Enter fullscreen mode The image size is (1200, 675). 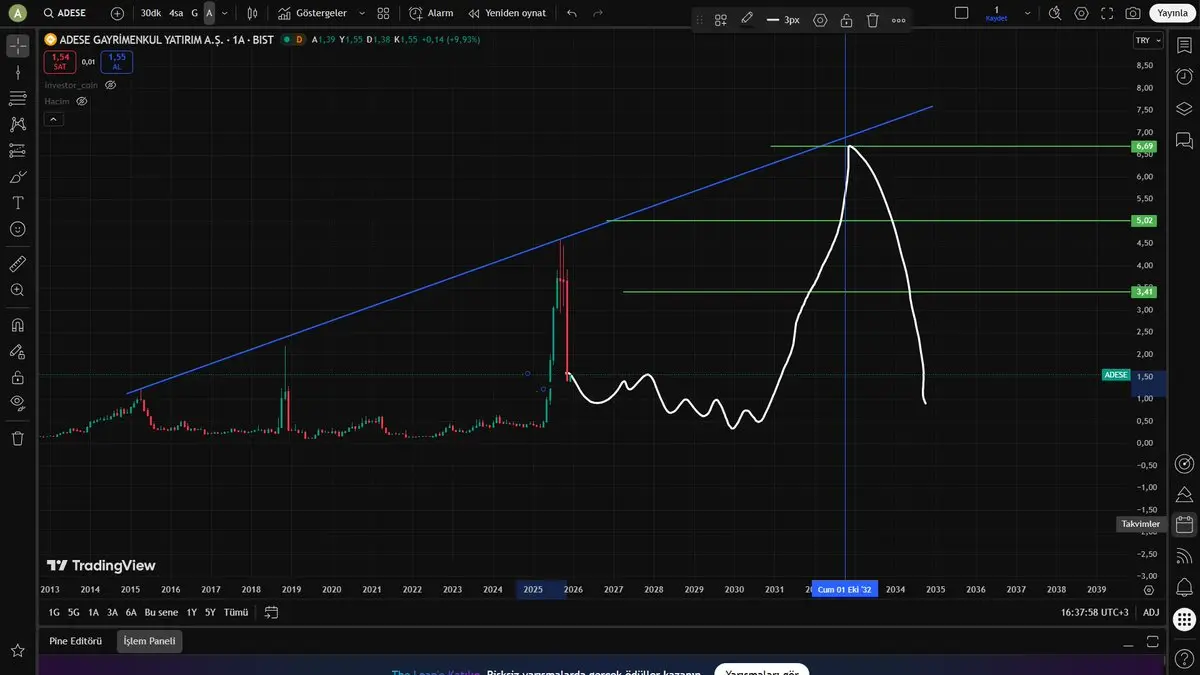1107,13
